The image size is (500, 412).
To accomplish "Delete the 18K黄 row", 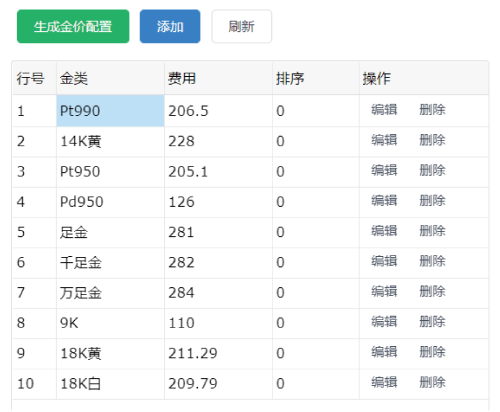I will click(432, 352).
